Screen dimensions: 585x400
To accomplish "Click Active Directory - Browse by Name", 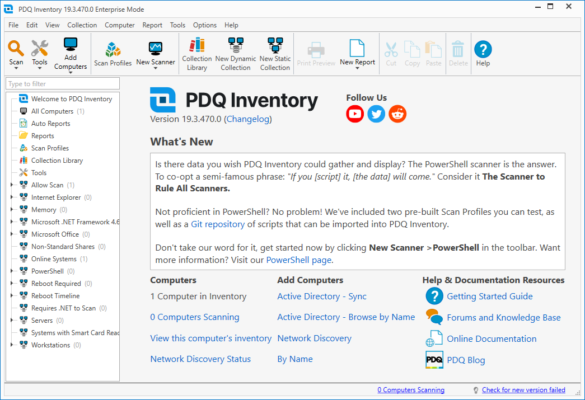I will pos(346,317).
